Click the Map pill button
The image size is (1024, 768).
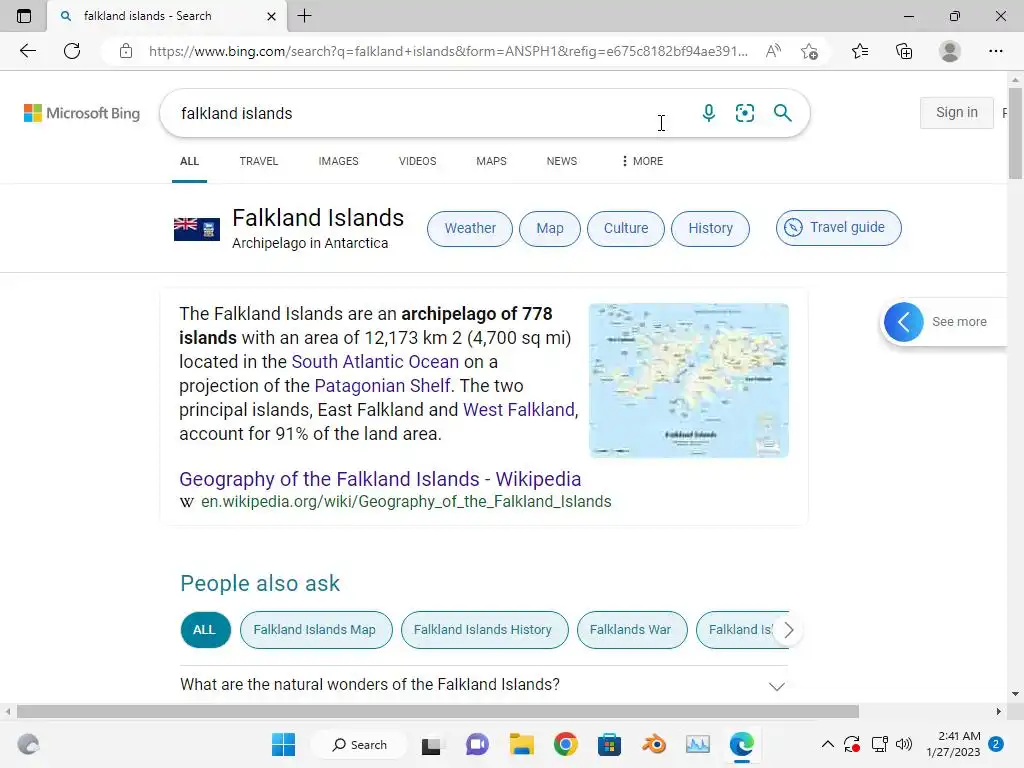coord(550,229)
